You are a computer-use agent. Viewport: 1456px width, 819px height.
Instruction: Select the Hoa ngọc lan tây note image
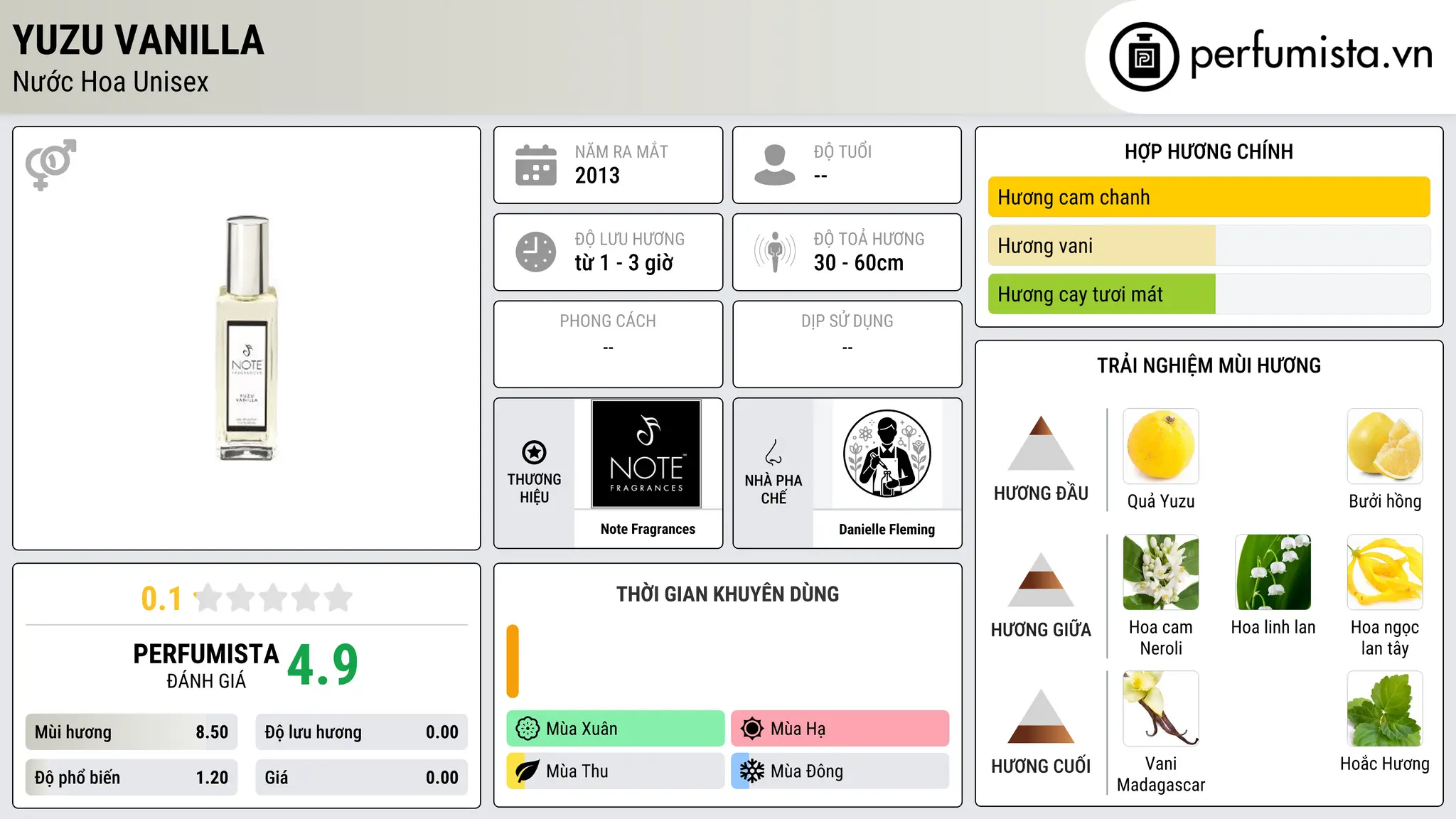tap(1385, 572)
